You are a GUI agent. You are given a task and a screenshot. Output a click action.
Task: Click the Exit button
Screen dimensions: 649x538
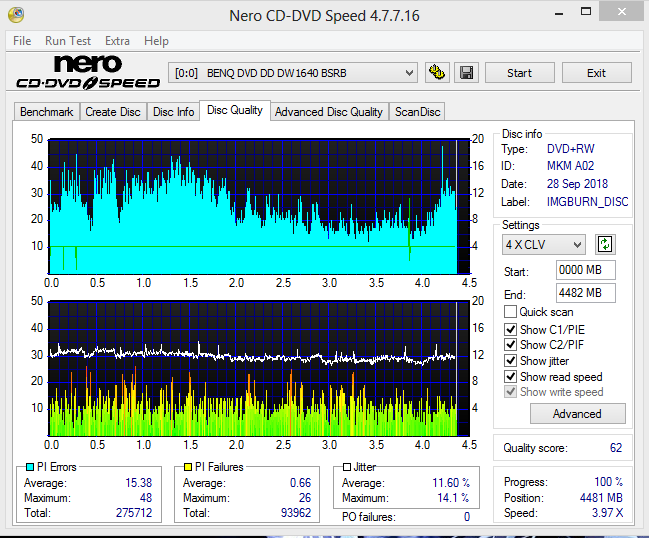click(x=596, y=73)
